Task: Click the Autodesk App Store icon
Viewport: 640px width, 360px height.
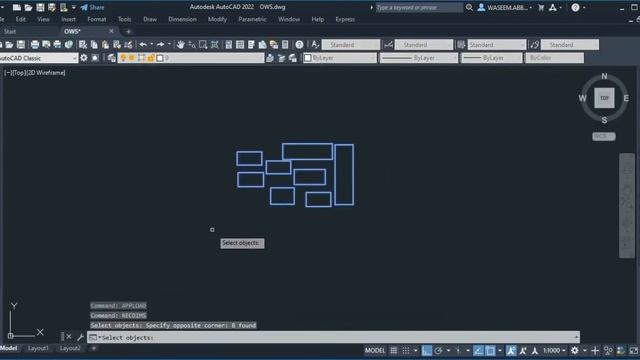Action: coord(553,7)
